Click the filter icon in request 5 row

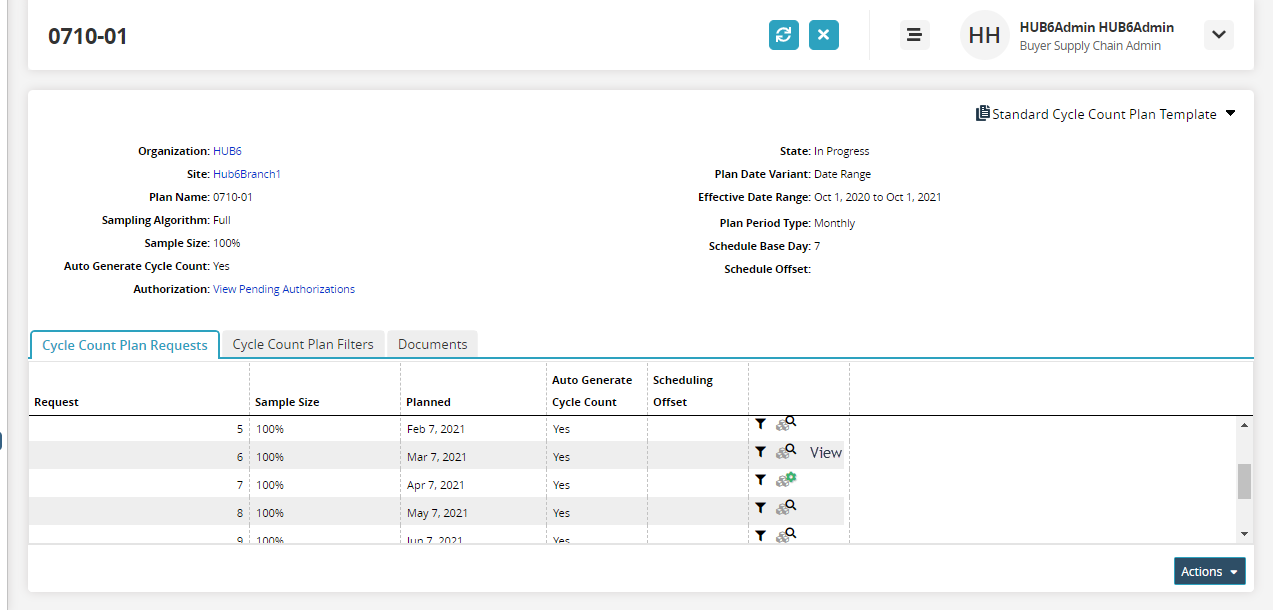(x=761, y=424)
